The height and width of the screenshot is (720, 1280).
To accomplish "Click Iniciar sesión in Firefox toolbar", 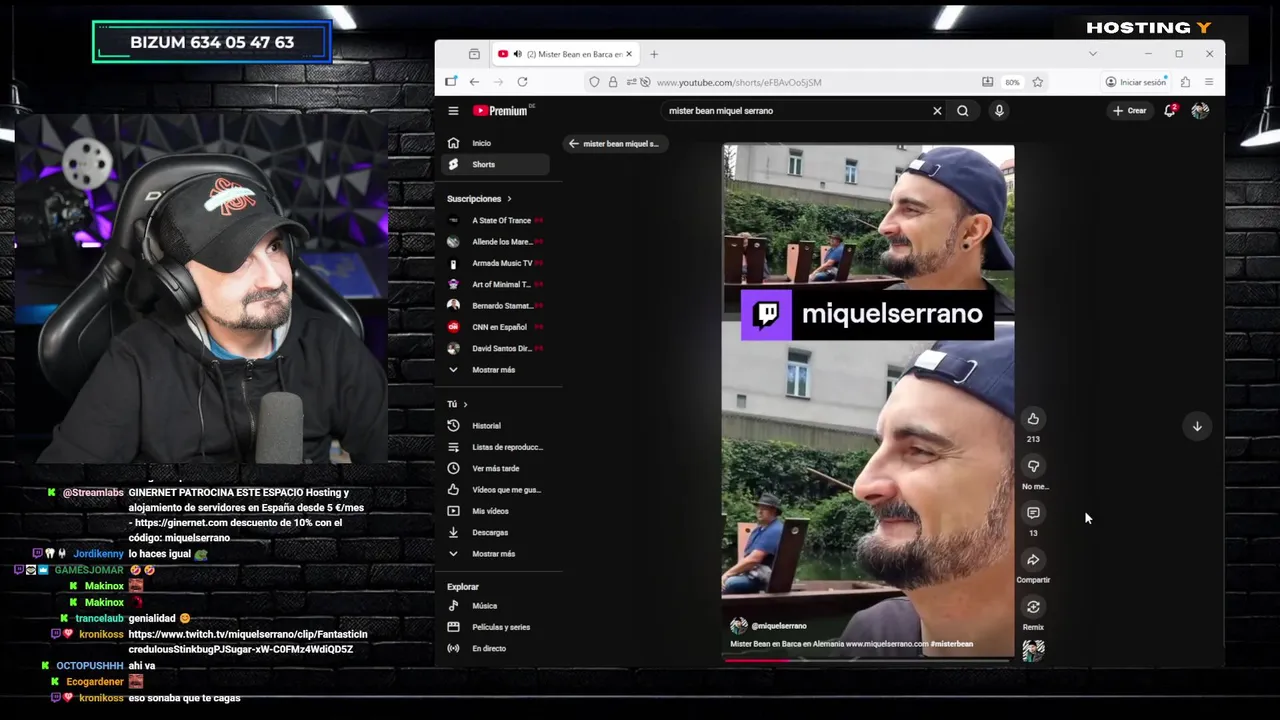I will pyautogui.click(x=1136, y=82).
